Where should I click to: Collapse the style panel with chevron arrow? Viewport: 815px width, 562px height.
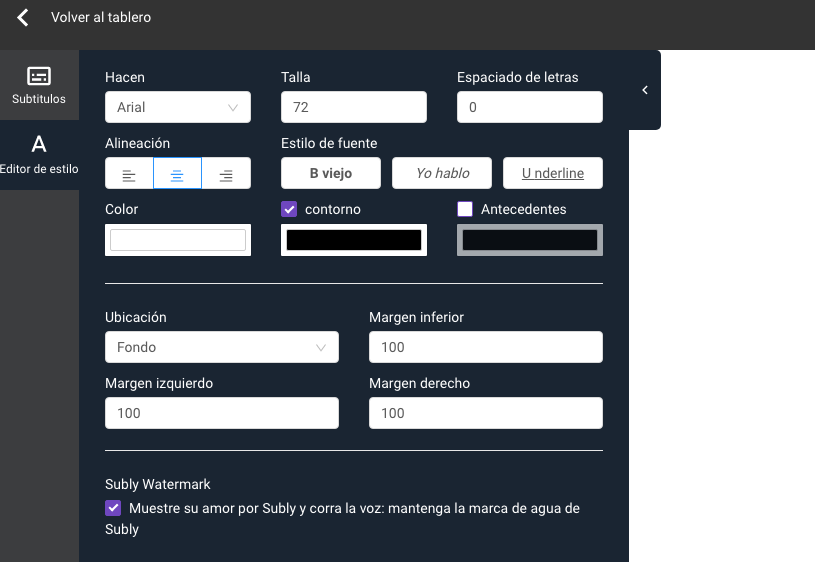point(645,90)
